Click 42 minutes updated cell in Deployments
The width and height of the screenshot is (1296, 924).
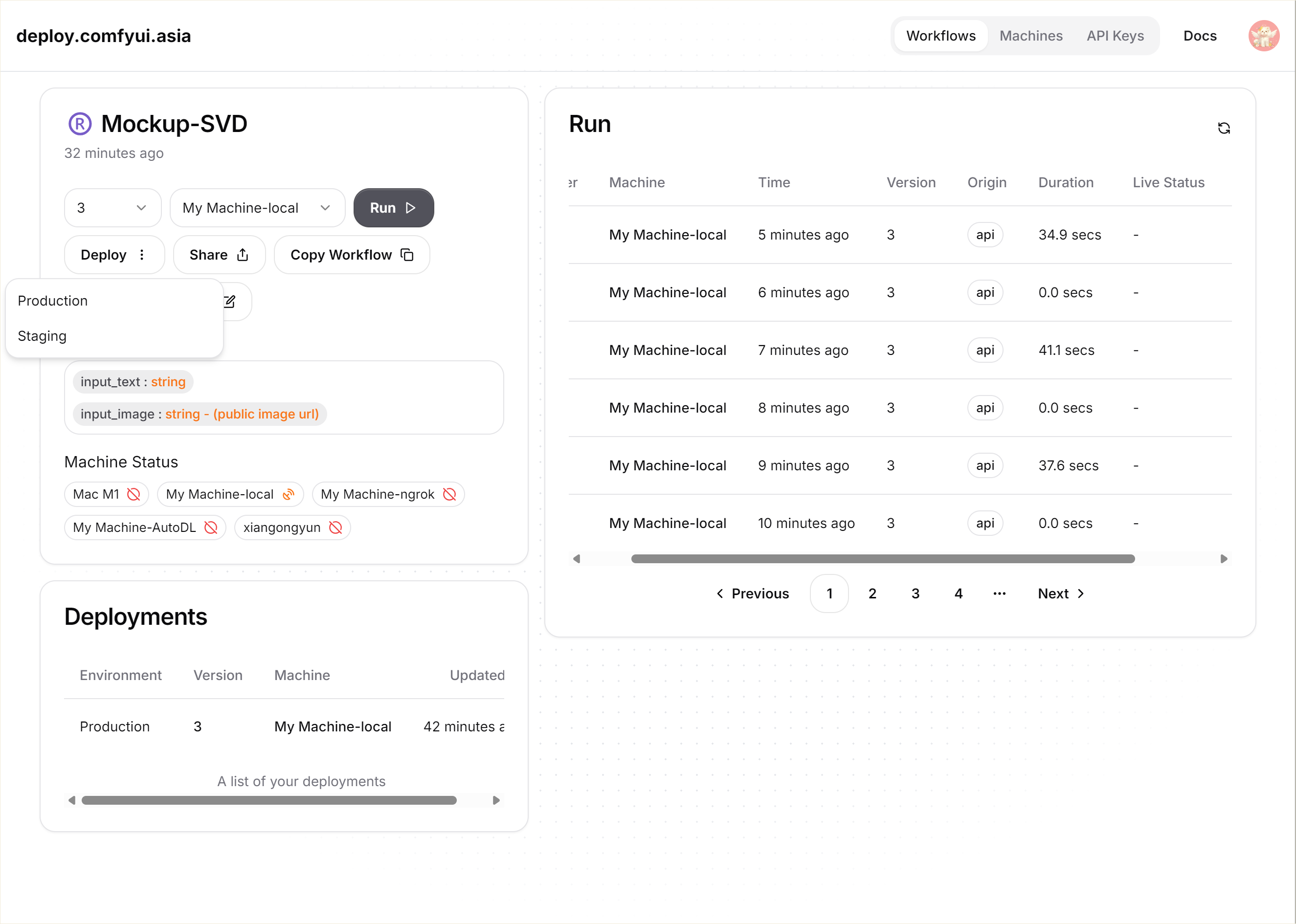463,726
